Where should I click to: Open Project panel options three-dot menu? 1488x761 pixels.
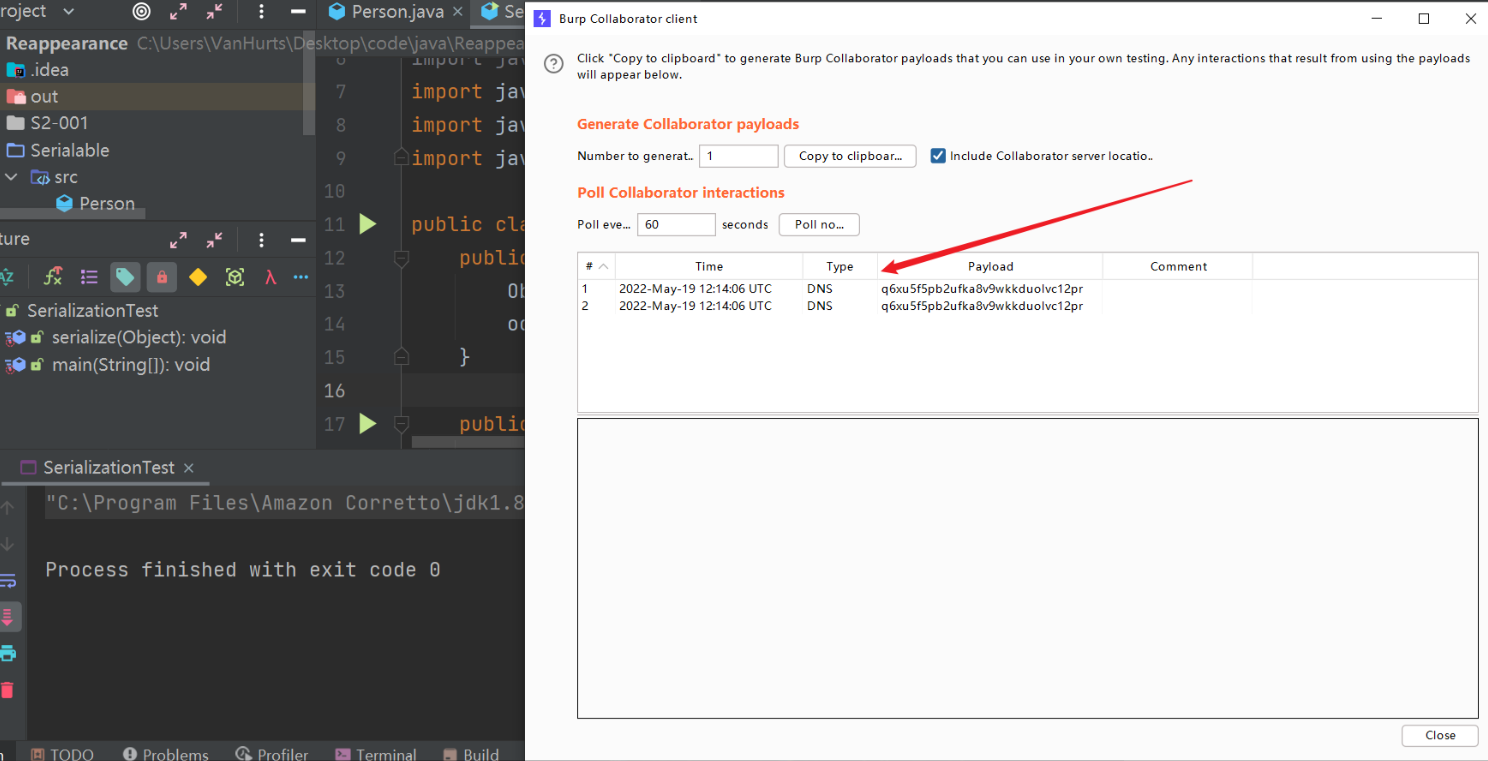[261, 12]
